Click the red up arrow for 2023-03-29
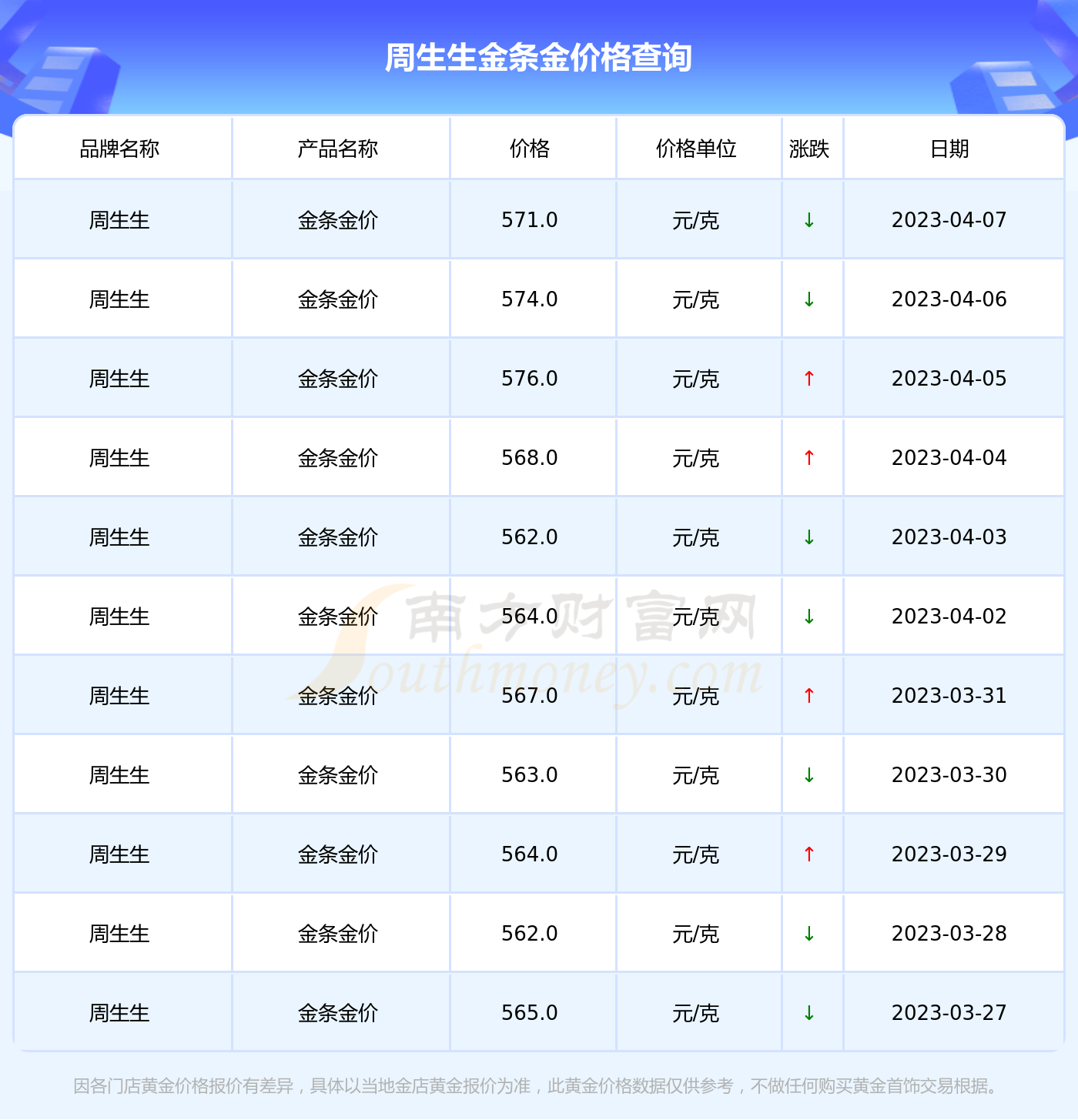1078x1120 pixels. click(809, 854)
